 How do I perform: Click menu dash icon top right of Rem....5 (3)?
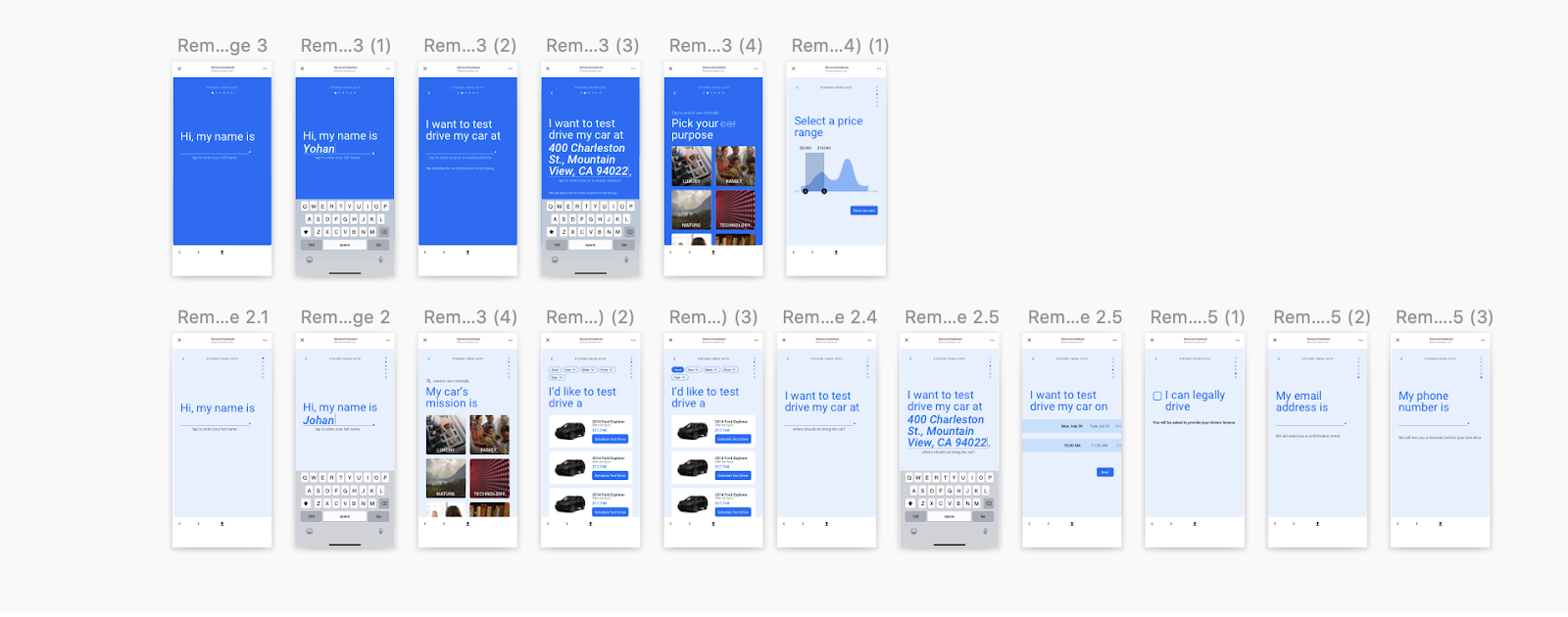tap(1483, 340)
